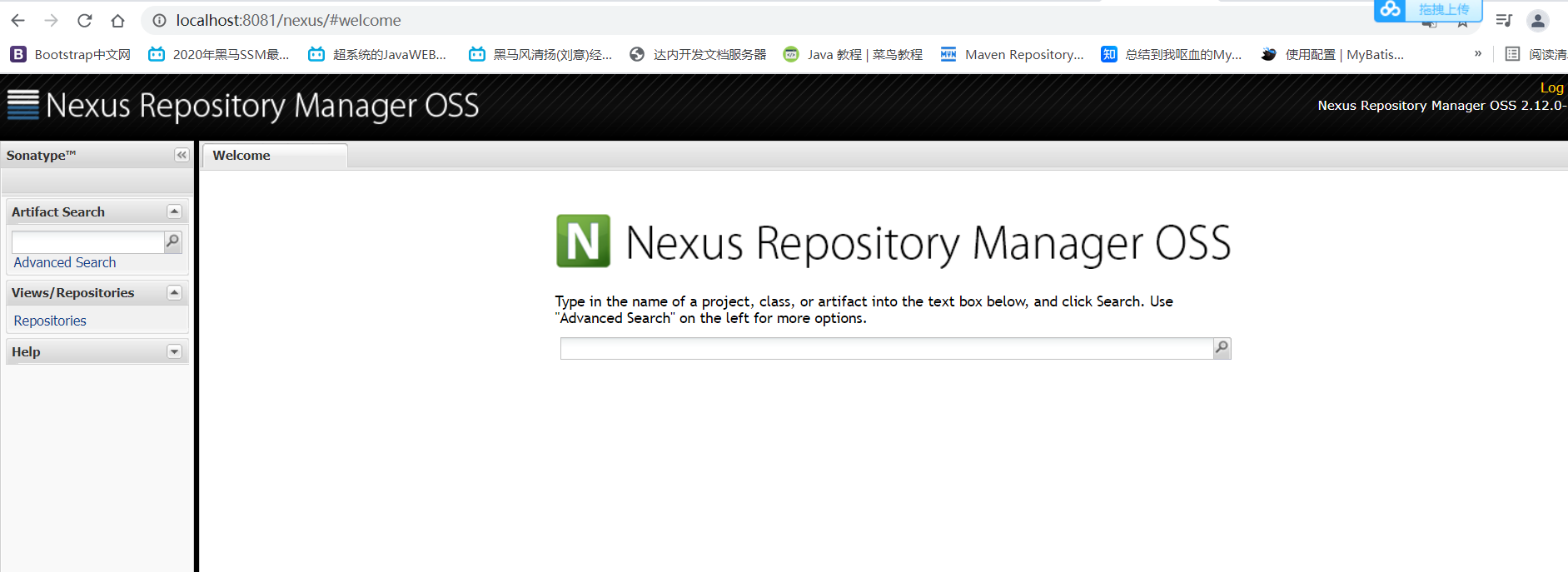Open the 阅读清单 reading list
This screenshot has height=572, width=1568.
point(1536,54)
